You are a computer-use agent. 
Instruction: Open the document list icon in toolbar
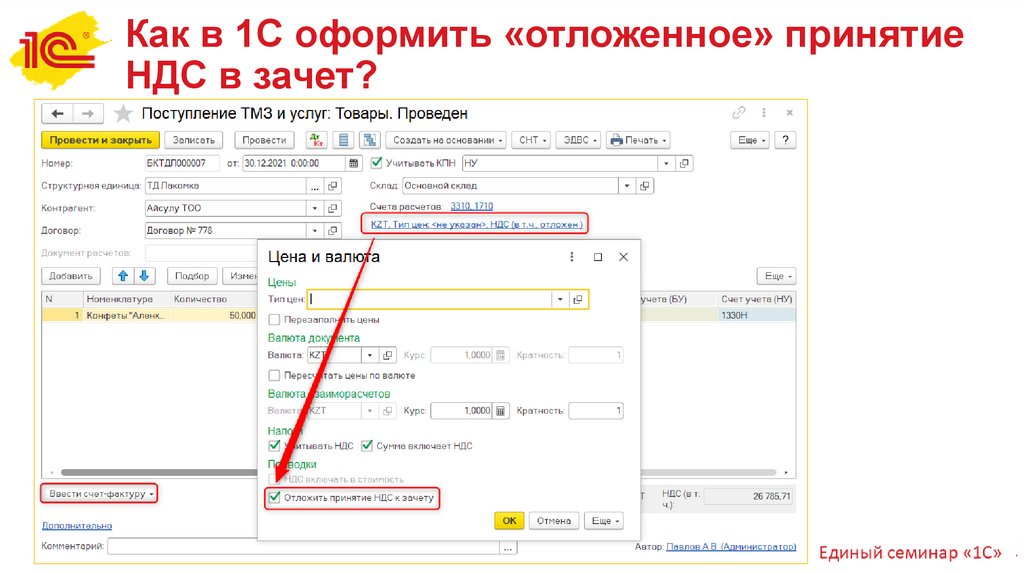point(344,140)
